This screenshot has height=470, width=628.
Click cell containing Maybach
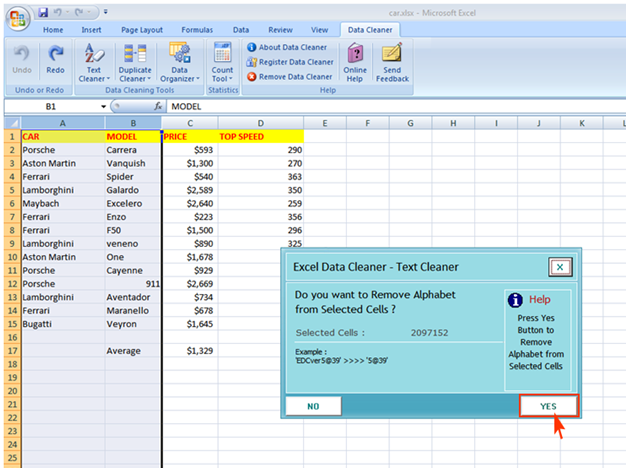click(63, 203)
